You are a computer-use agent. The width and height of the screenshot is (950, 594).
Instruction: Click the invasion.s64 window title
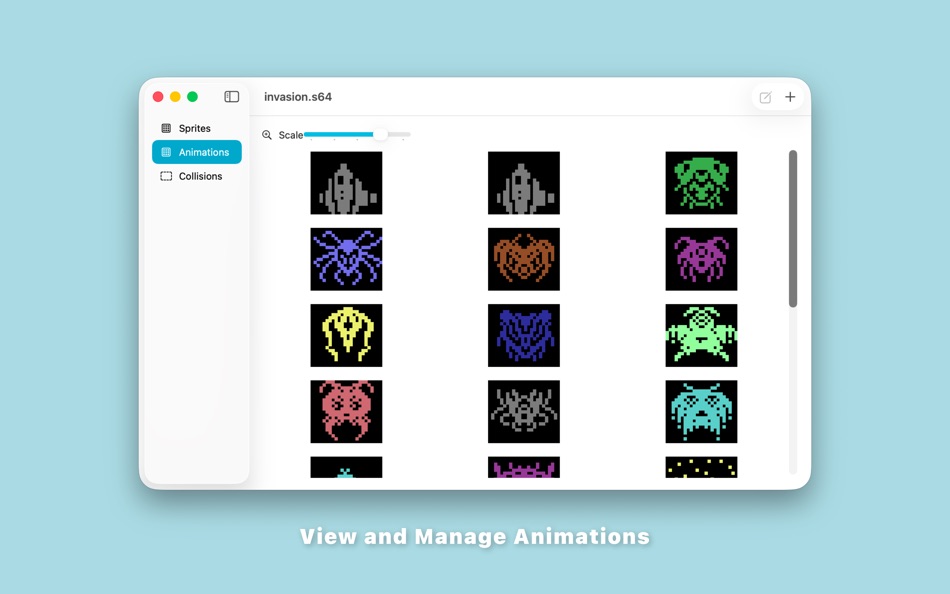tap(298, 97)
